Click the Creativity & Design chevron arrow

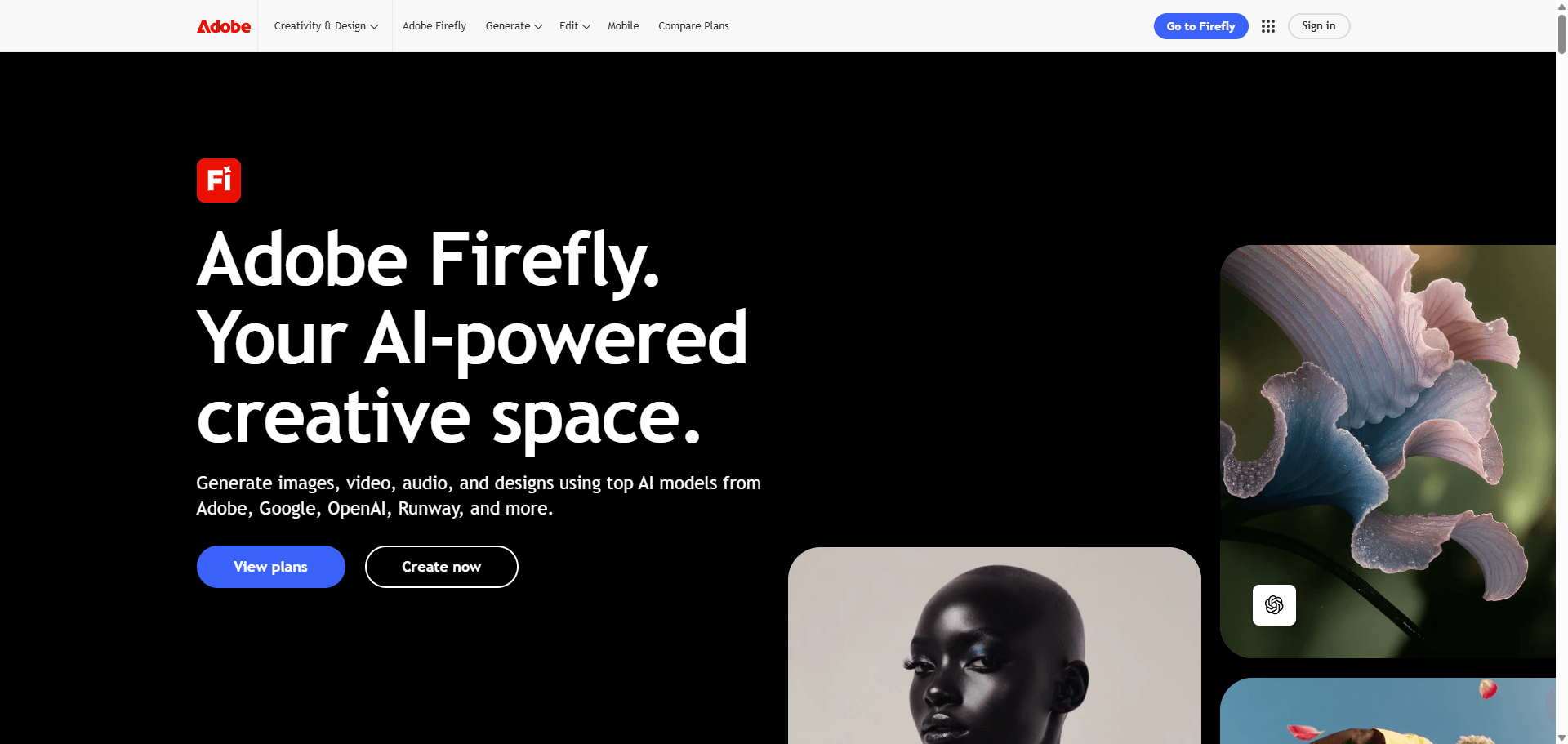point(375,27)
